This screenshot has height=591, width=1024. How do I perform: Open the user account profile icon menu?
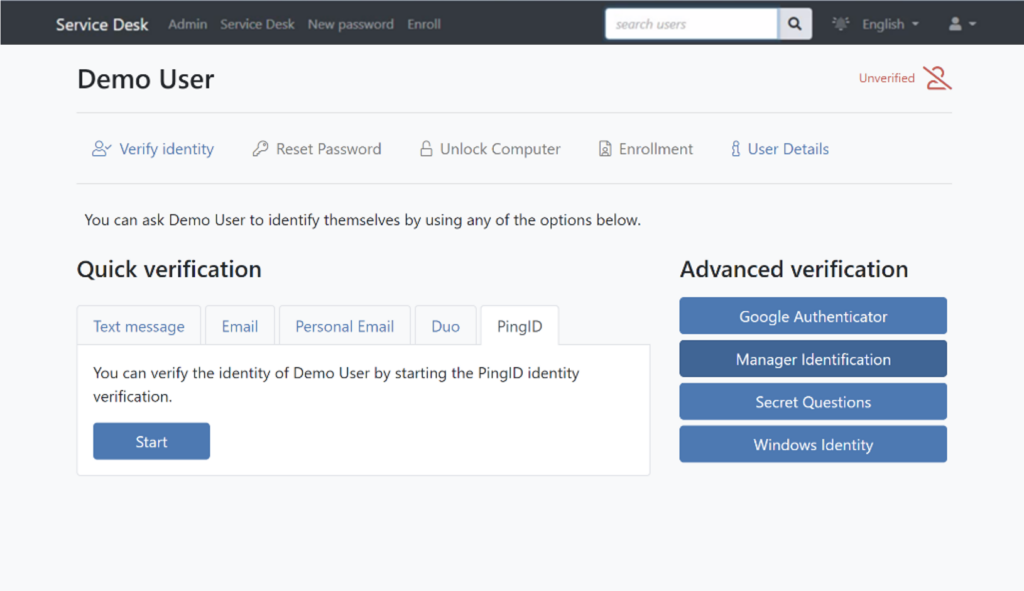tap(962, 24)
